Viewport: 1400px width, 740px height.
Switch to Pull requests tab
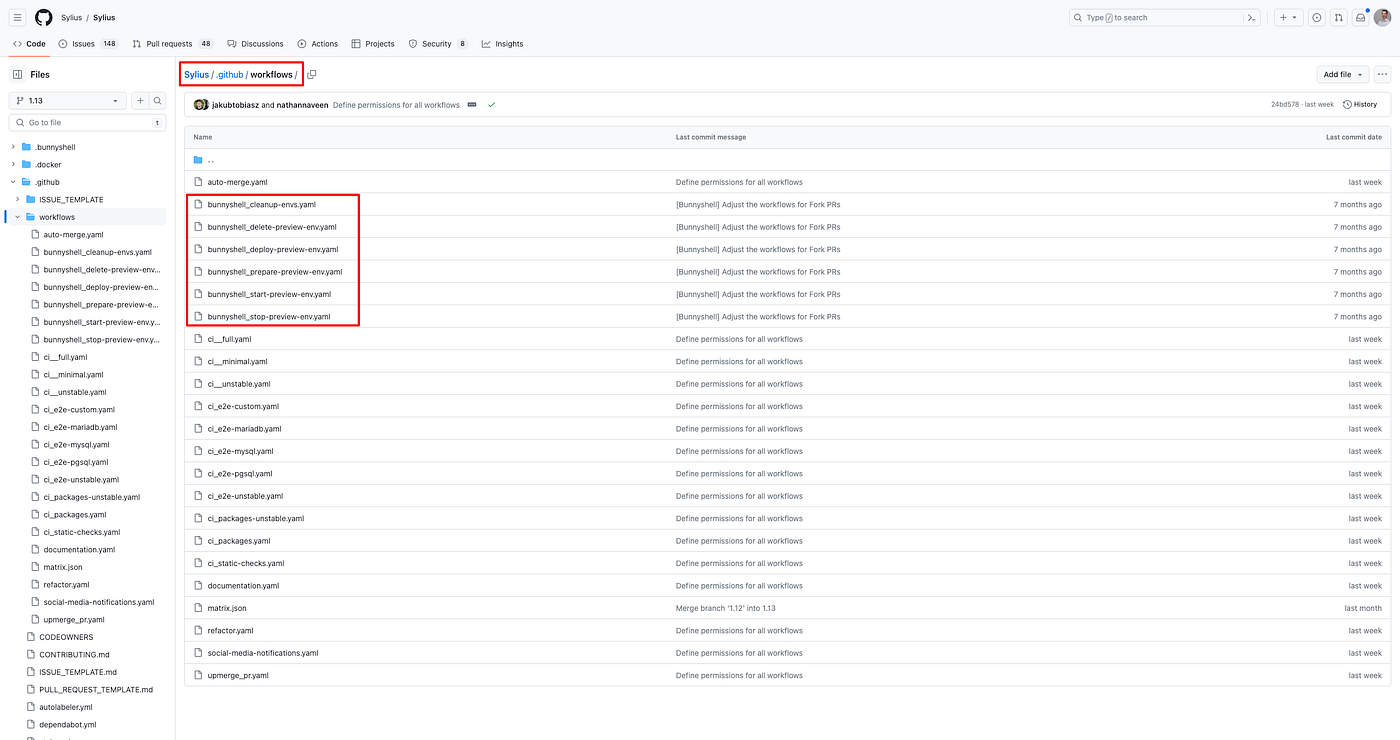173,44
